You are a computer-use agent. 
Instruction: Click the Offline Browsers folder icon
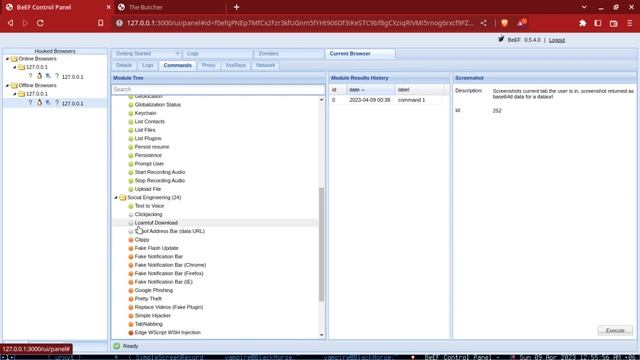(14, 85)
